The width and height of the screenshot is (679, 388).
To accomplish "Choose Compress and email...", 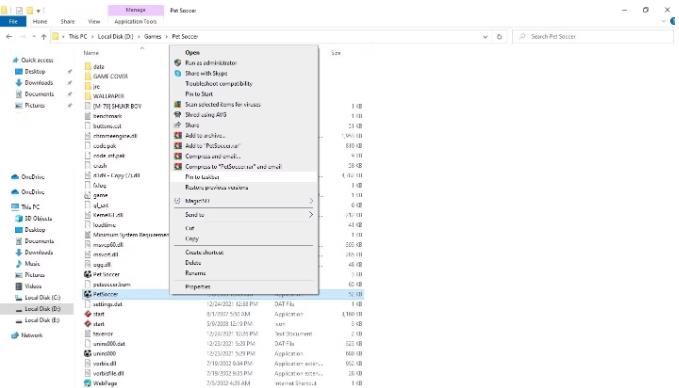I will (213, 156).
